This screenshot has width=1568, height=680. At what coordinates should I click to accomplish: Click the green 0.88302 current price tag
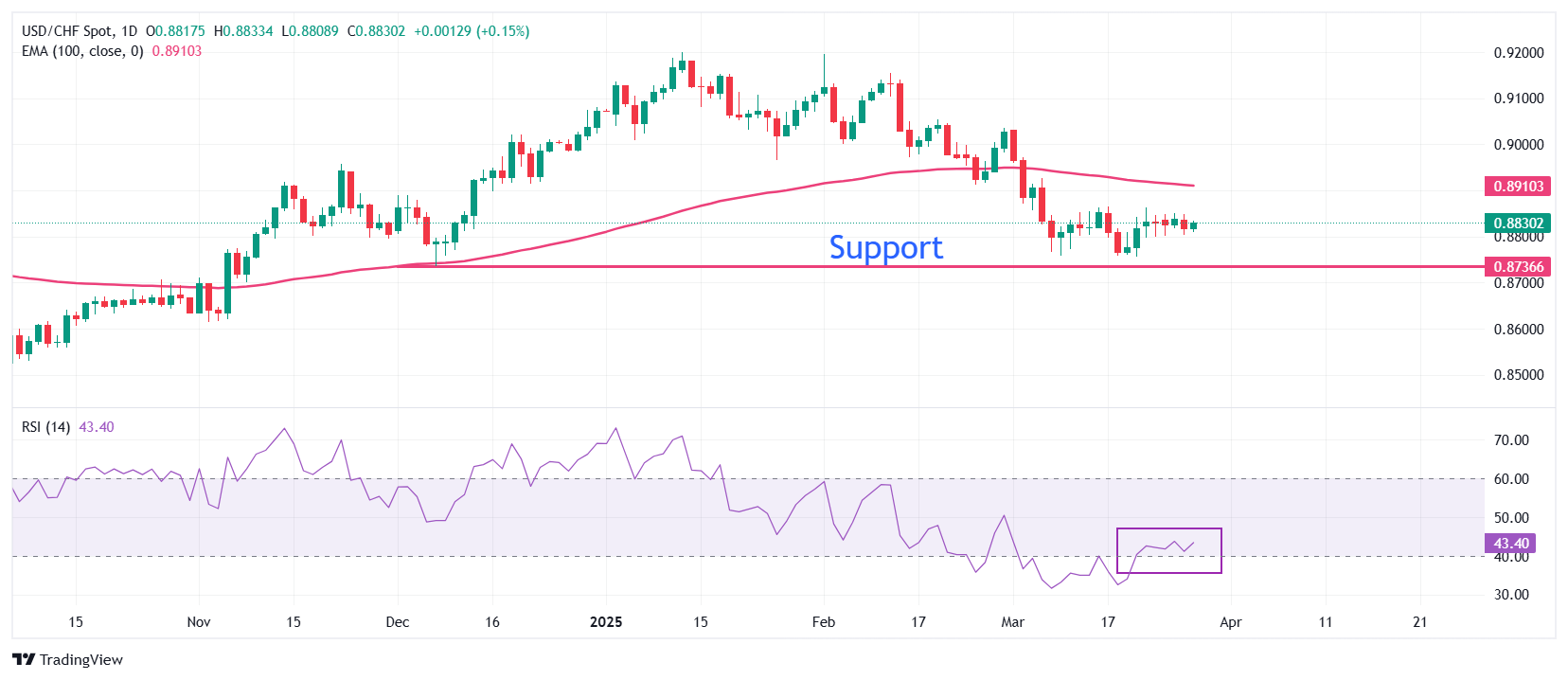coord(1518,223)
